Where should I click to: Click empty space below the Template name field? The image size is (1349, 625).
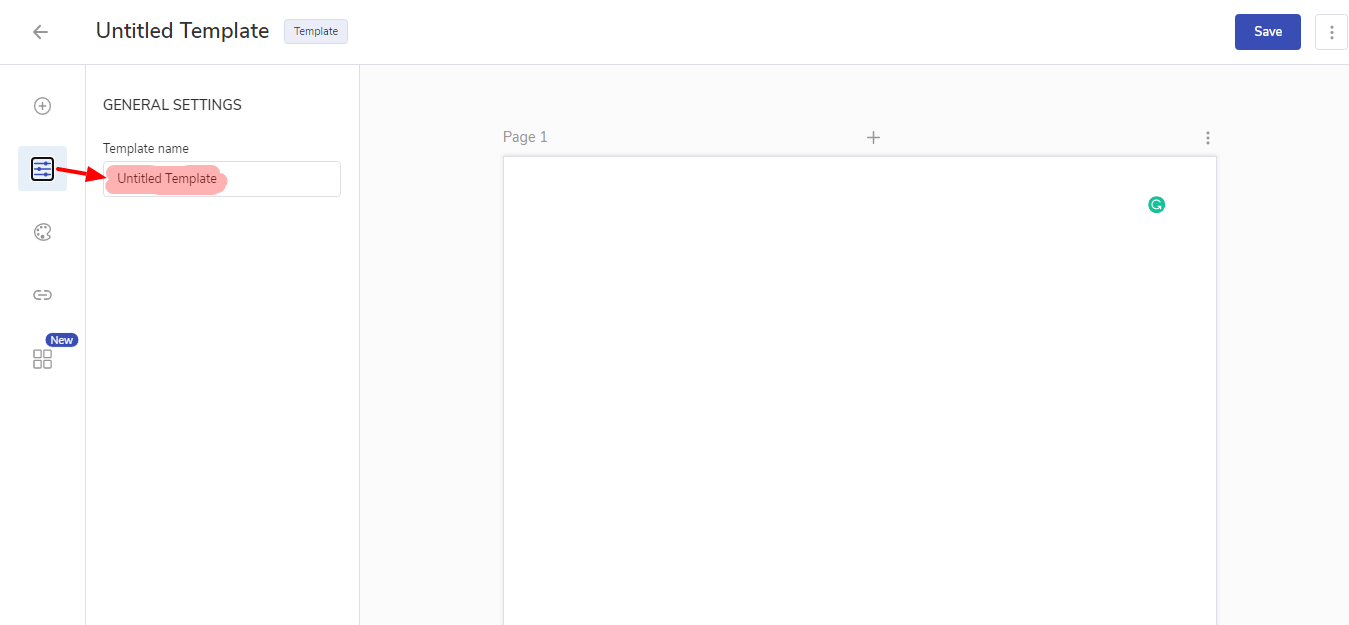pos(222,400)
